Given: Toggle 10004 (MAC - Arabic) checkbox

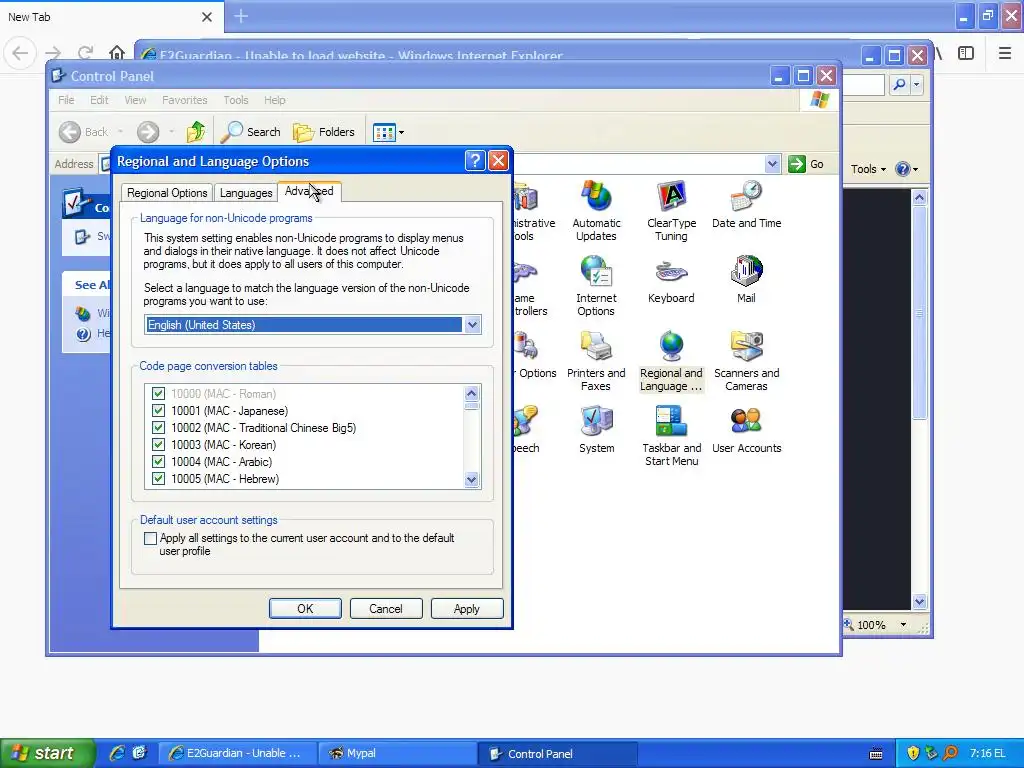Looking at the screenshot, I should 158,462.
